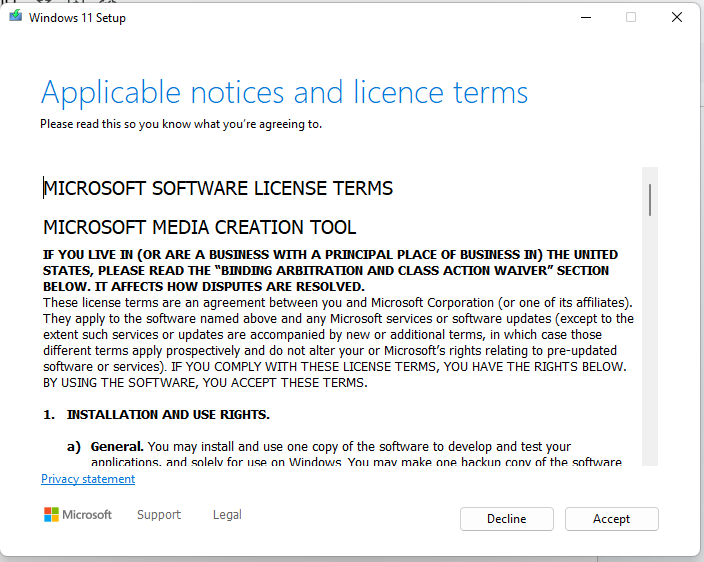Close the Windows 11 Setup window
This screenshot has height=562, width=704.
(677, 18)
